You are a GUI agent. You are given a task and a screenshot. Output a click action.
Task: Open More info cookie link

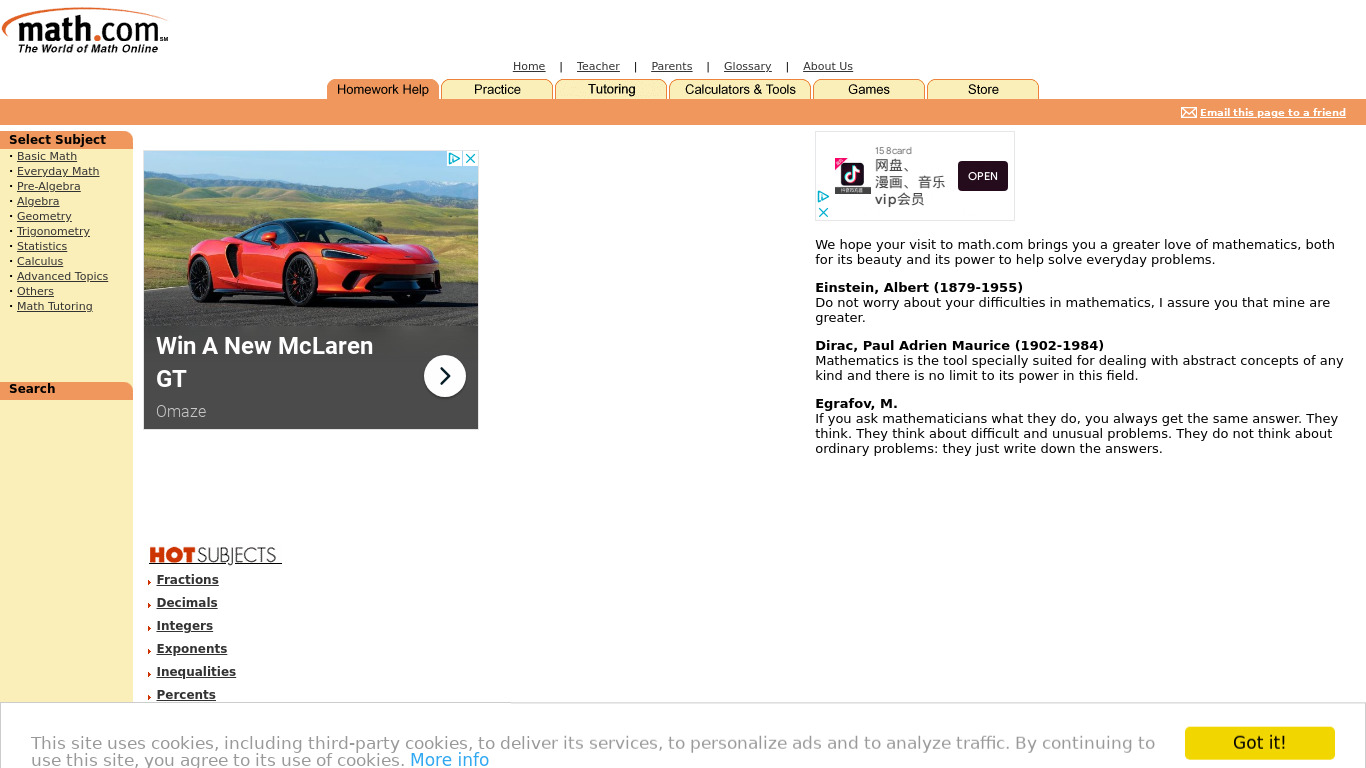click(450, 760)
